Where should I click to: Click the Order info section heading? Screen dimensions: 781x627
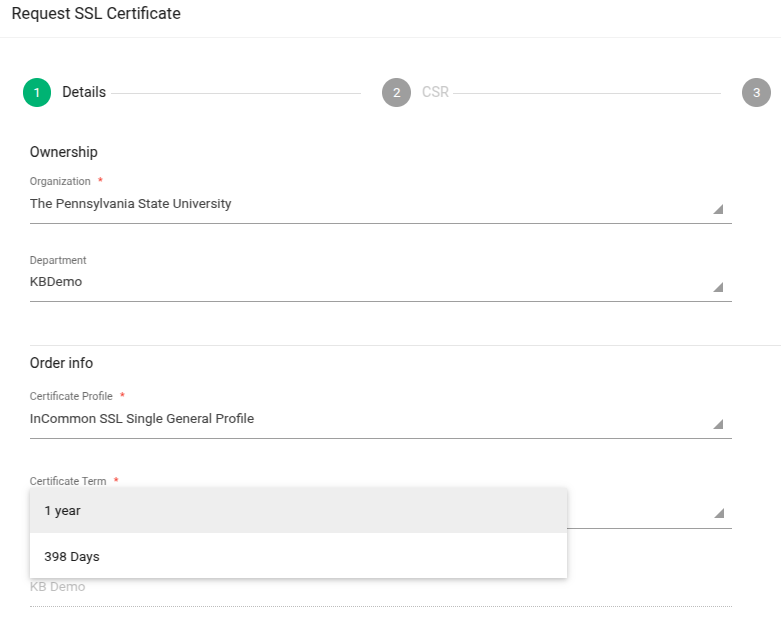tap(61, 363)
